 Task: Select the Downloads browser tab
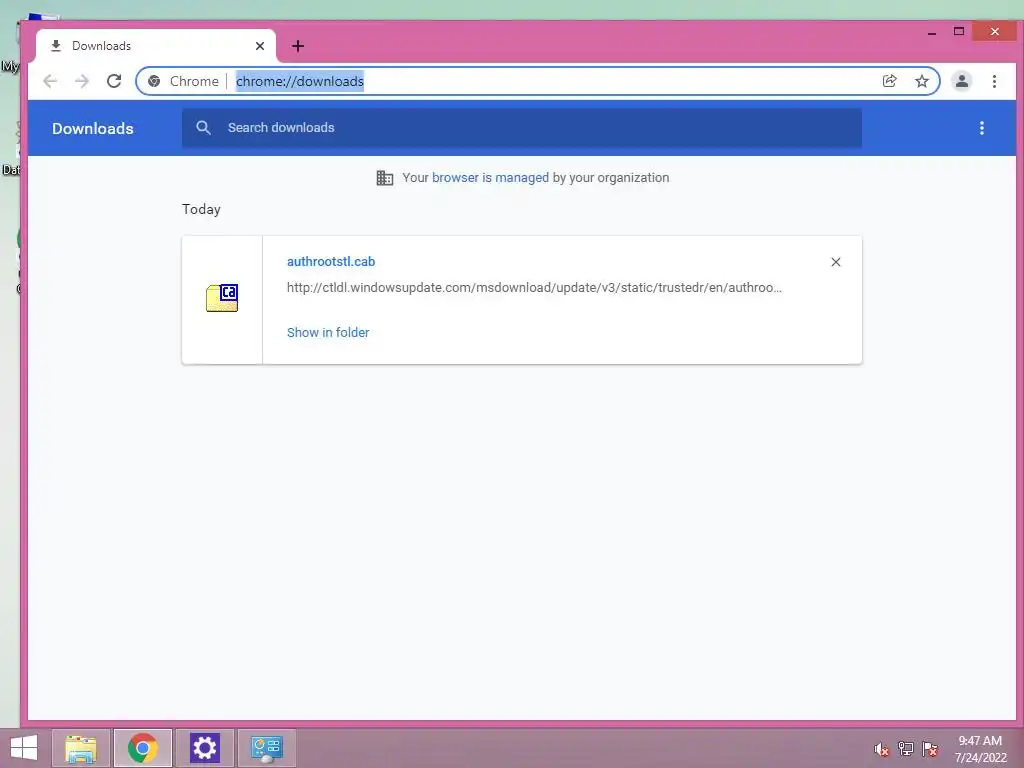point(156,46)
